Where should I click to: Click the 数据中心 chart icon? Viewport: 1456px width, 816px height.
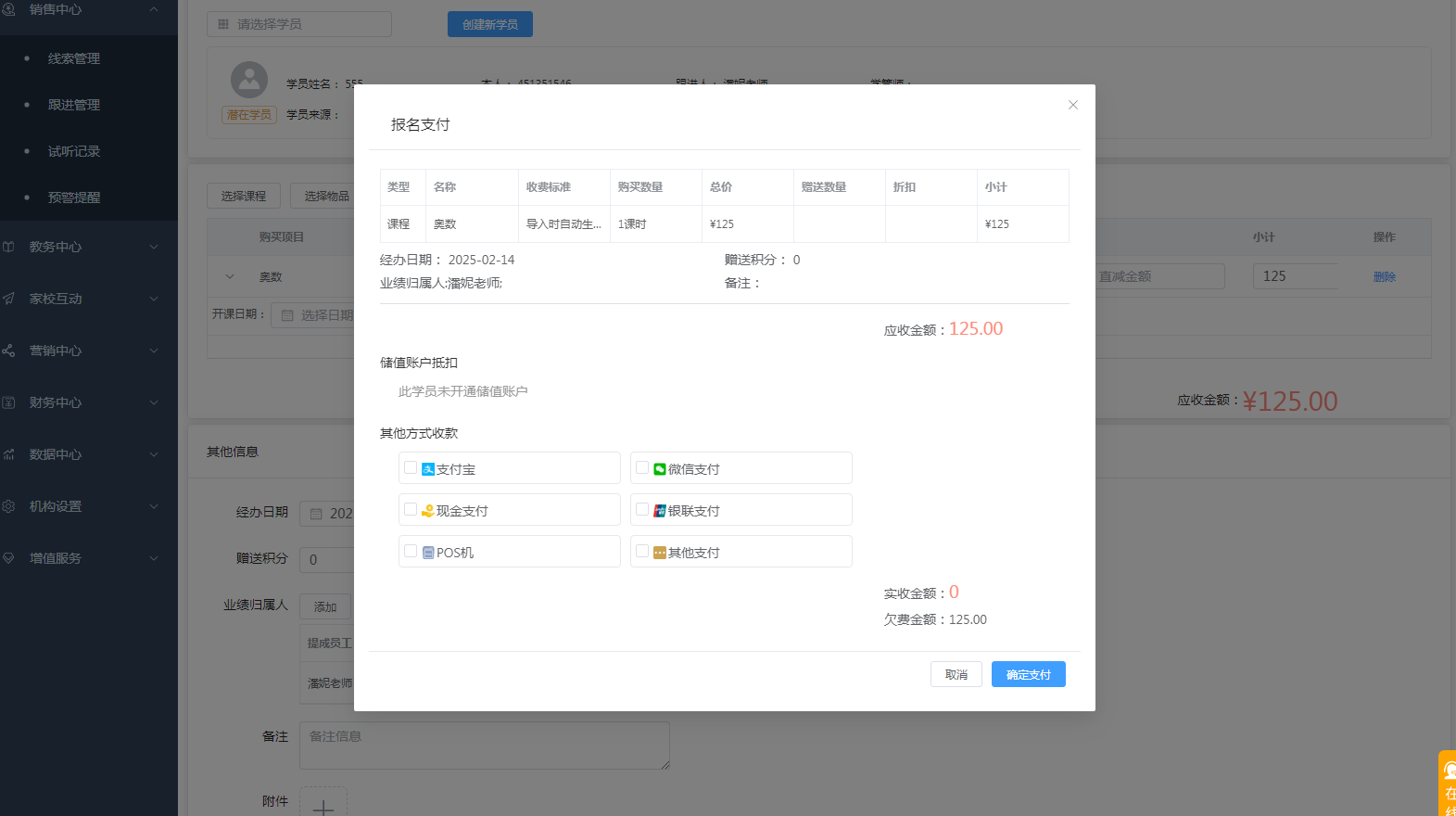pyautogui.click(x=8, y=454)
